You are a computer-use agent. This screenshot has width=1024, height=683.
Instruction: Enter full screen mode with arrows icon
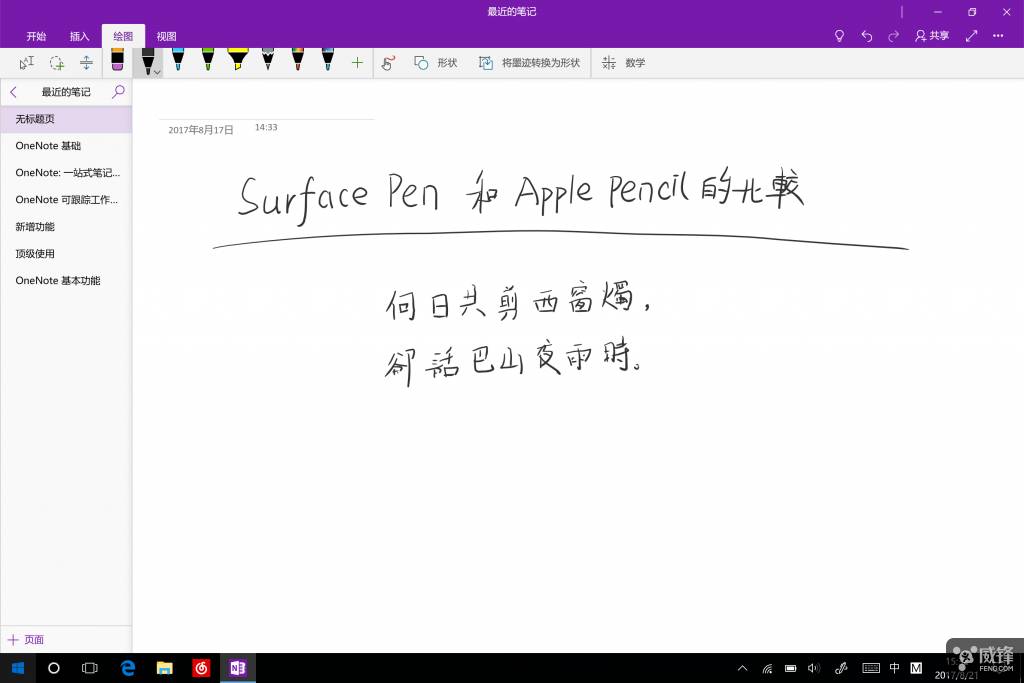coord(971,36)
